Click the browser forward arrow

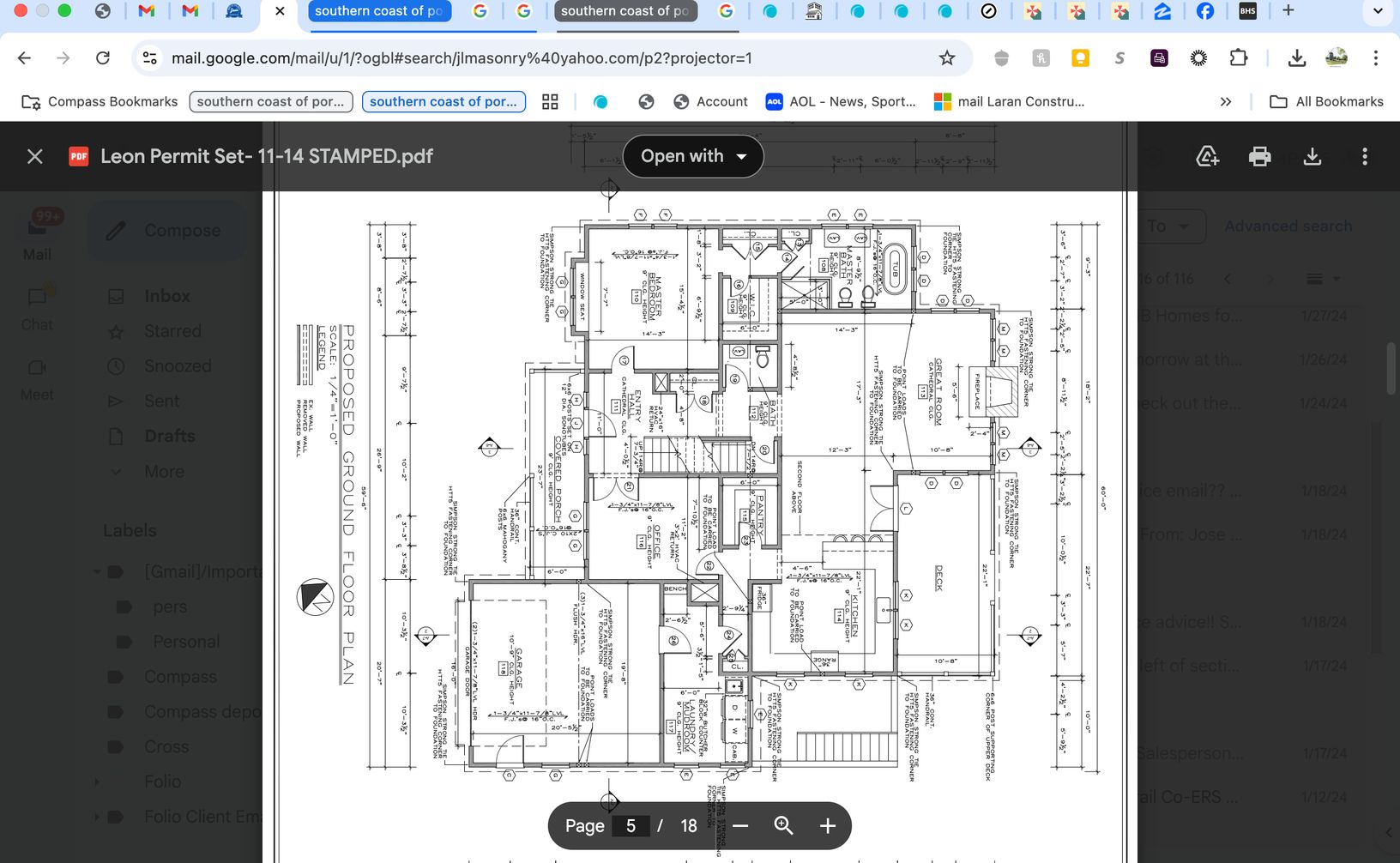click(63, 57)
